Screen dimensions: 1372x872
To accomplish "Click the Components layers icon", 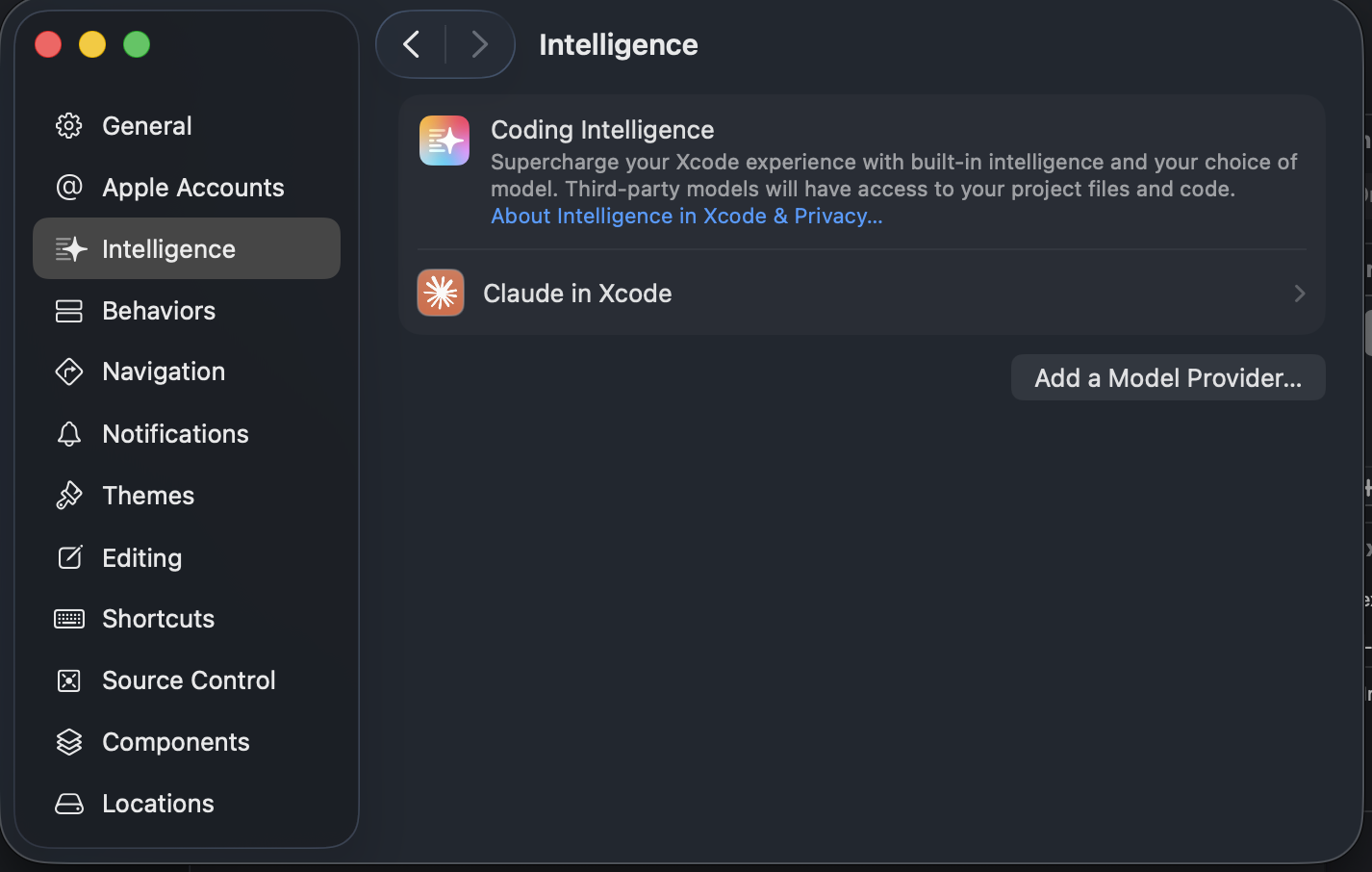I will pos(69,742).
